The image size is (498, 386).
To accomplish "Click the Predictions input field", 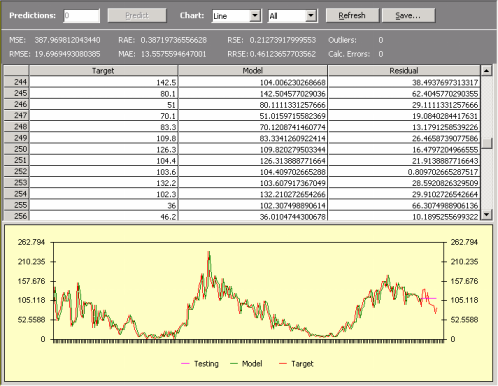I will tap(82, 16).
